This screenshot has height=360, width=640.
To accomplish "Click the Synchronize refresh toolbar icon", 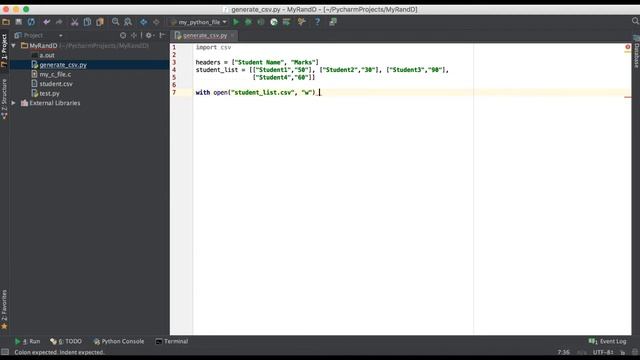I will pos(31,22).
